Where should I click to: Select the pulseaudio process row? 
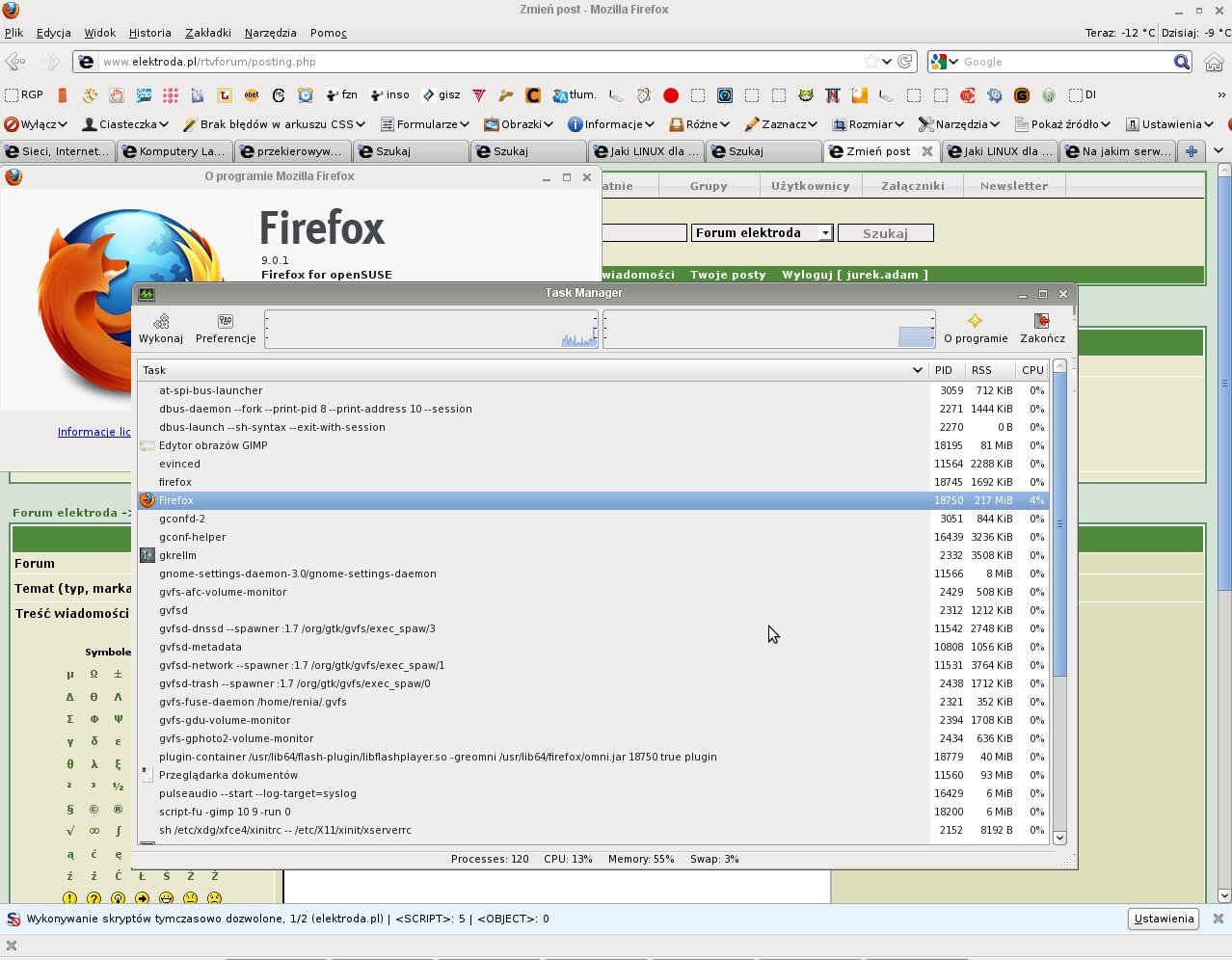coord(593,793)
